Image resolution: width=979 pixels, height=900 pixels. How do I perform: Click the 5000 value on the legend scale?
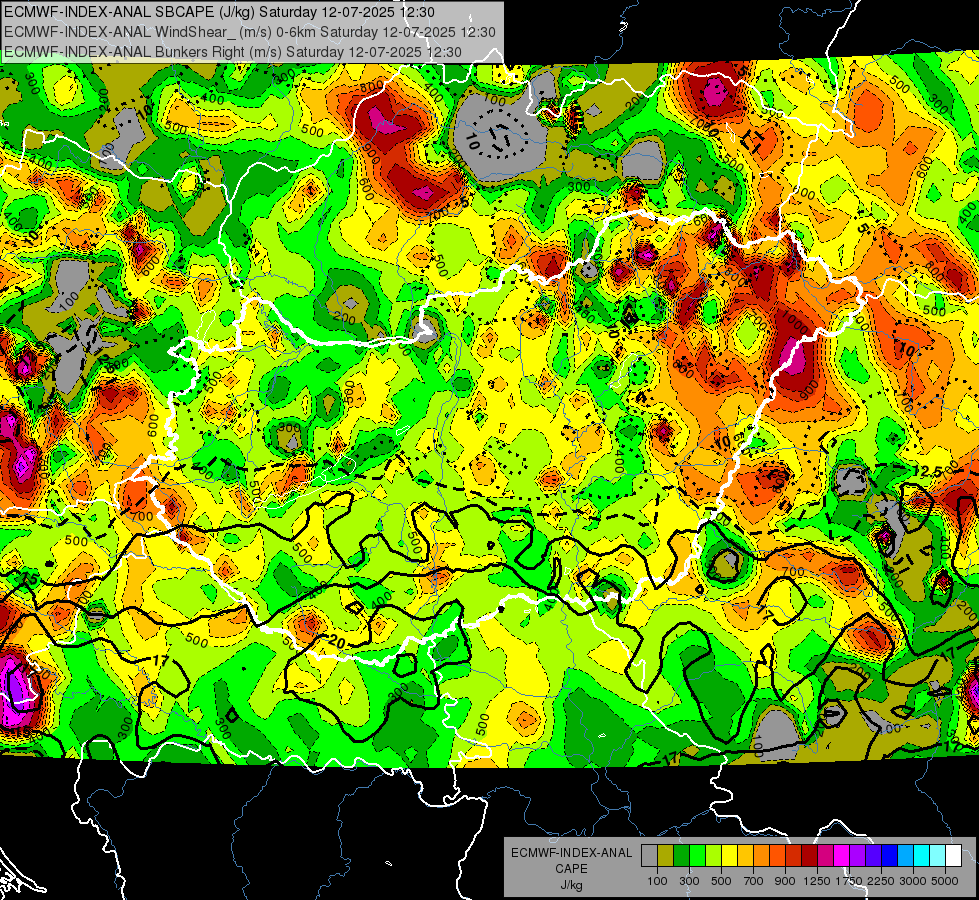click(x=945, y=881)
